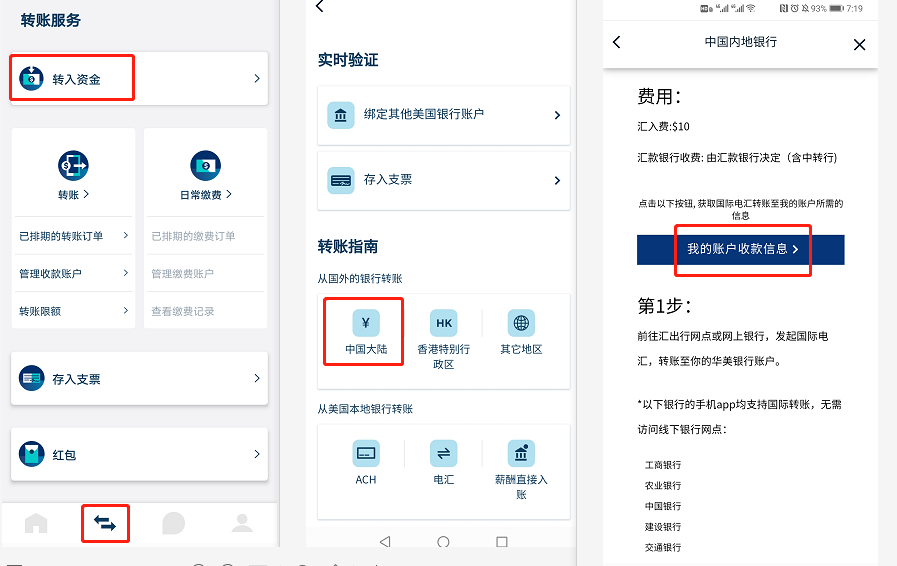Image resolution: width=897 pixels, height=566 pixels.
Task: Open the 转账 label link
Action: click(73, 195)
